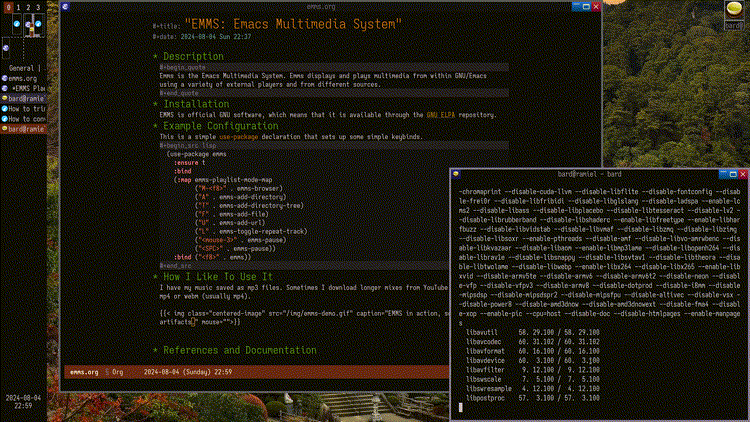Fold the 'How I Like To Use It' star

[x=155, y=277]
